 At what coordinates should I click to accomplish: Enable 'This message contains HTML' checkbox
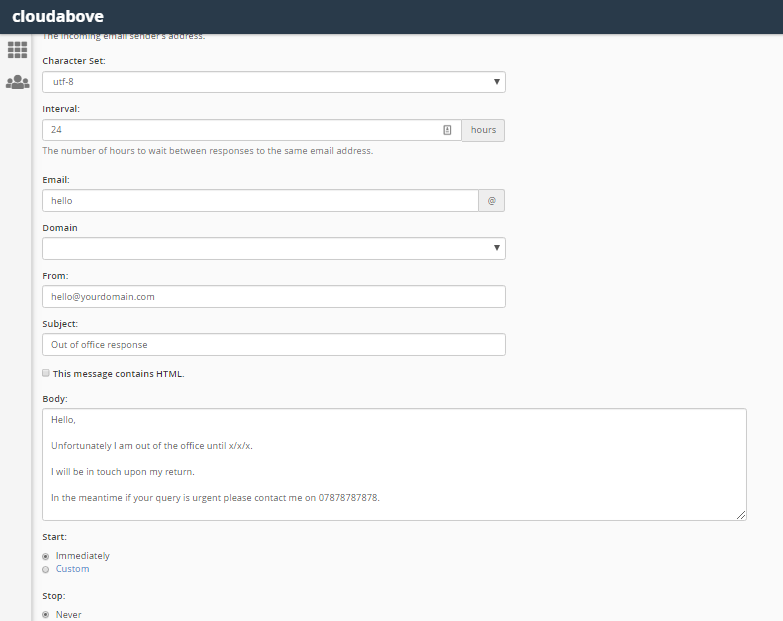46,373
